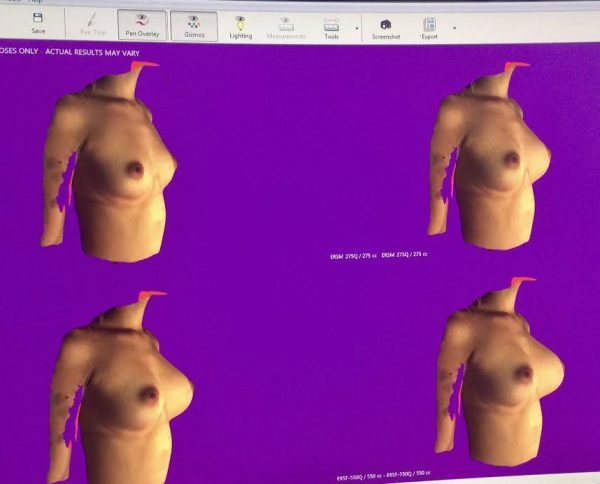Expand the dropdown arrow beside Export
600x484 pixels.
(455, 27)
